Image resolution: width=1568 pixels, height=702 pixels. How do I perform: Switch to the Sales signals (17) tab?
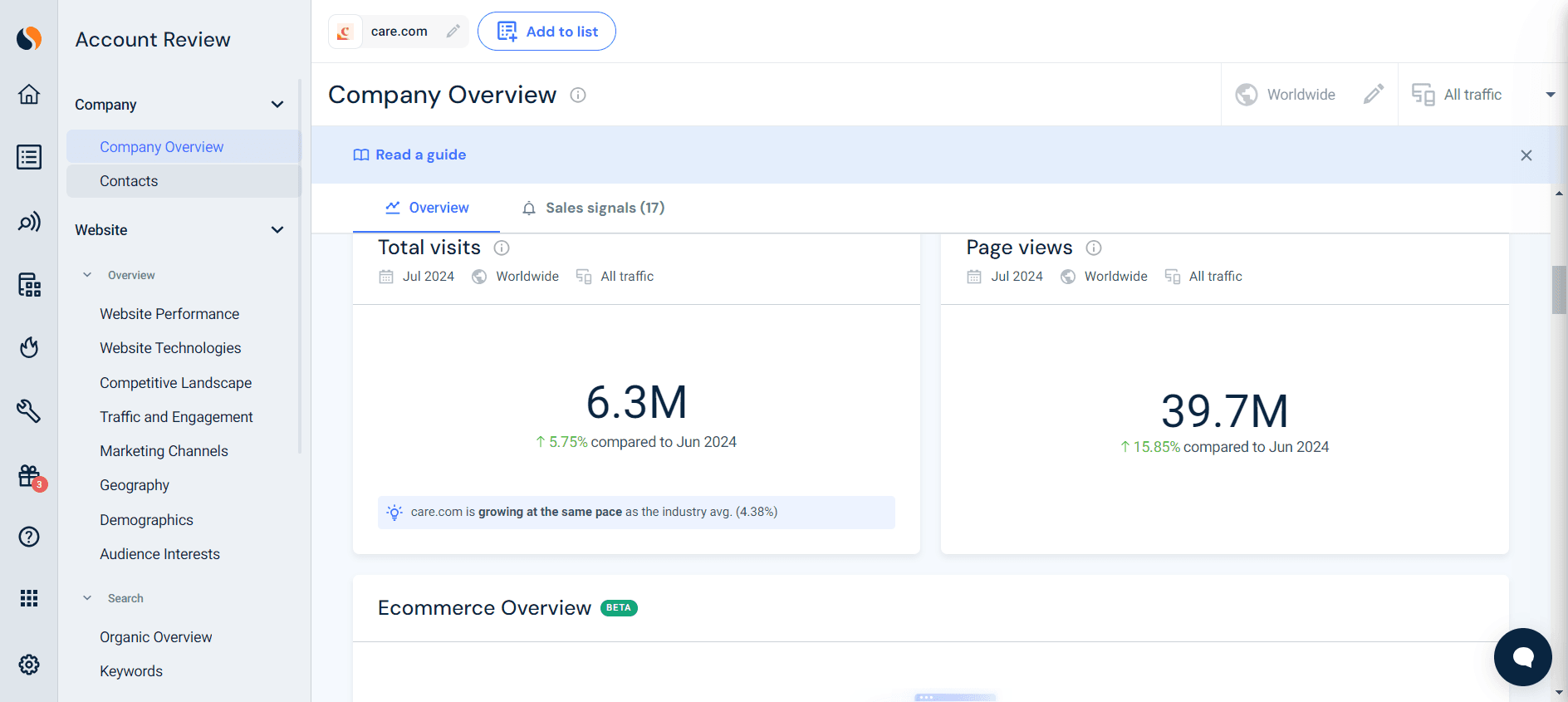(x=593, y=208)
